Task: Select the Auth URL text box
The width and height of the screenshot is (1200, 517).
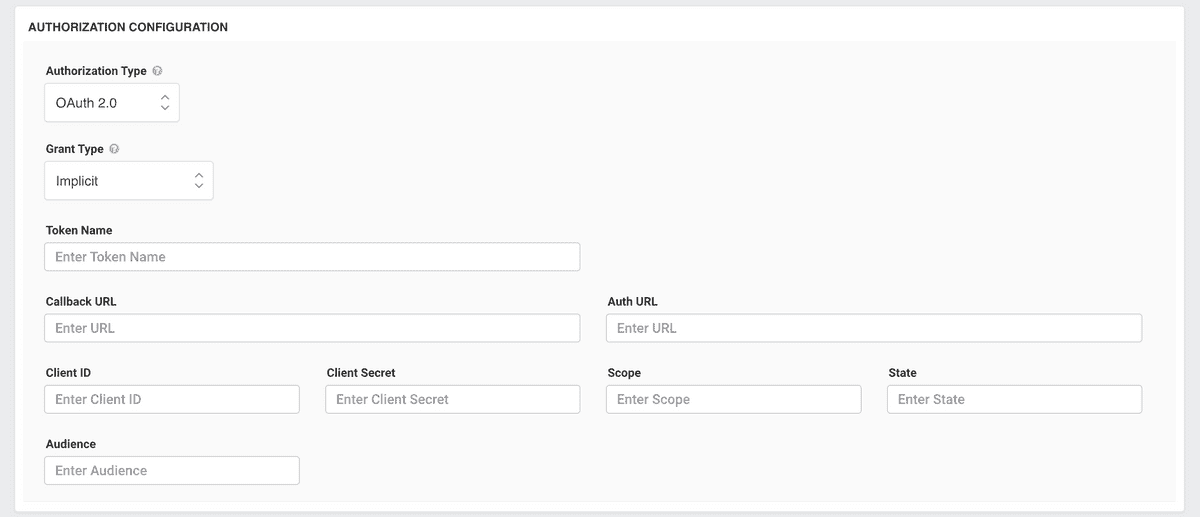Action: point(873,328)
